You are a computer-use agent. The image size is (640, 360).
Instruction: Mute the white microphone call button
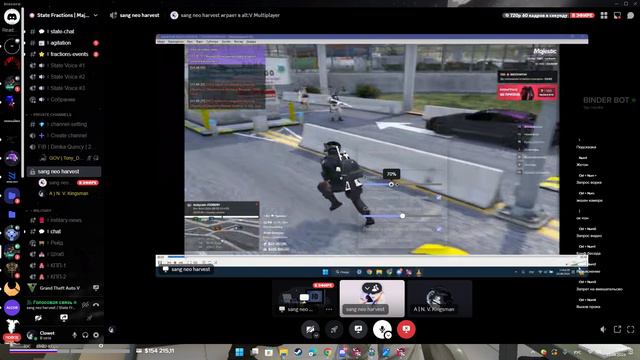click(382, 329)
